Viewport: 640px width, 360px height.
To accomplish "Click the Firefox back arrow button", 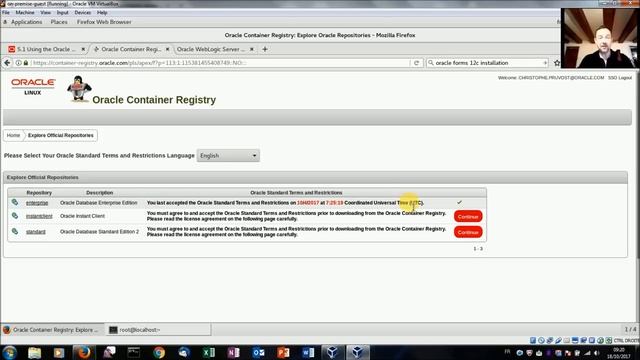I will (x=7, y=63).
